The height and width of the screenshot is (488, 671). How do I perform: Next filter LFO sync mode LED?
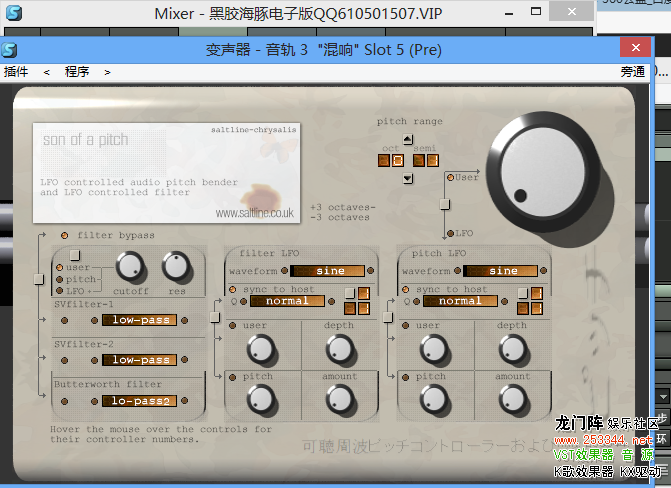click(331, 302)
